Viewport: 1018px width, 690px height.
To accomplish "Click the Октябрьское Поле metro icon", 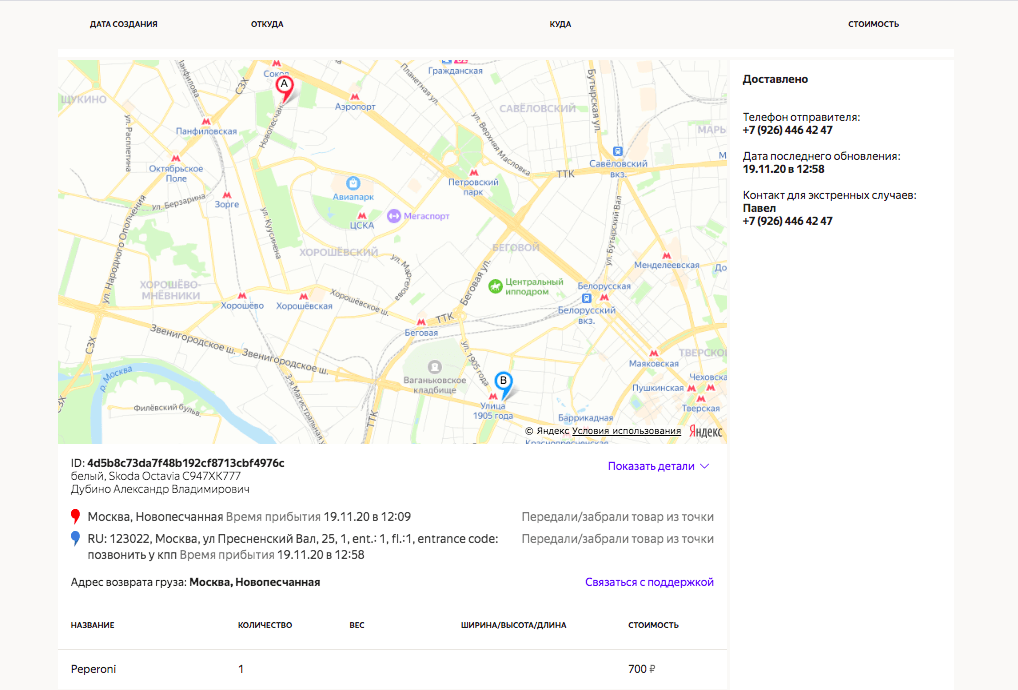I will pyautogui.click(x=175, y=158).
